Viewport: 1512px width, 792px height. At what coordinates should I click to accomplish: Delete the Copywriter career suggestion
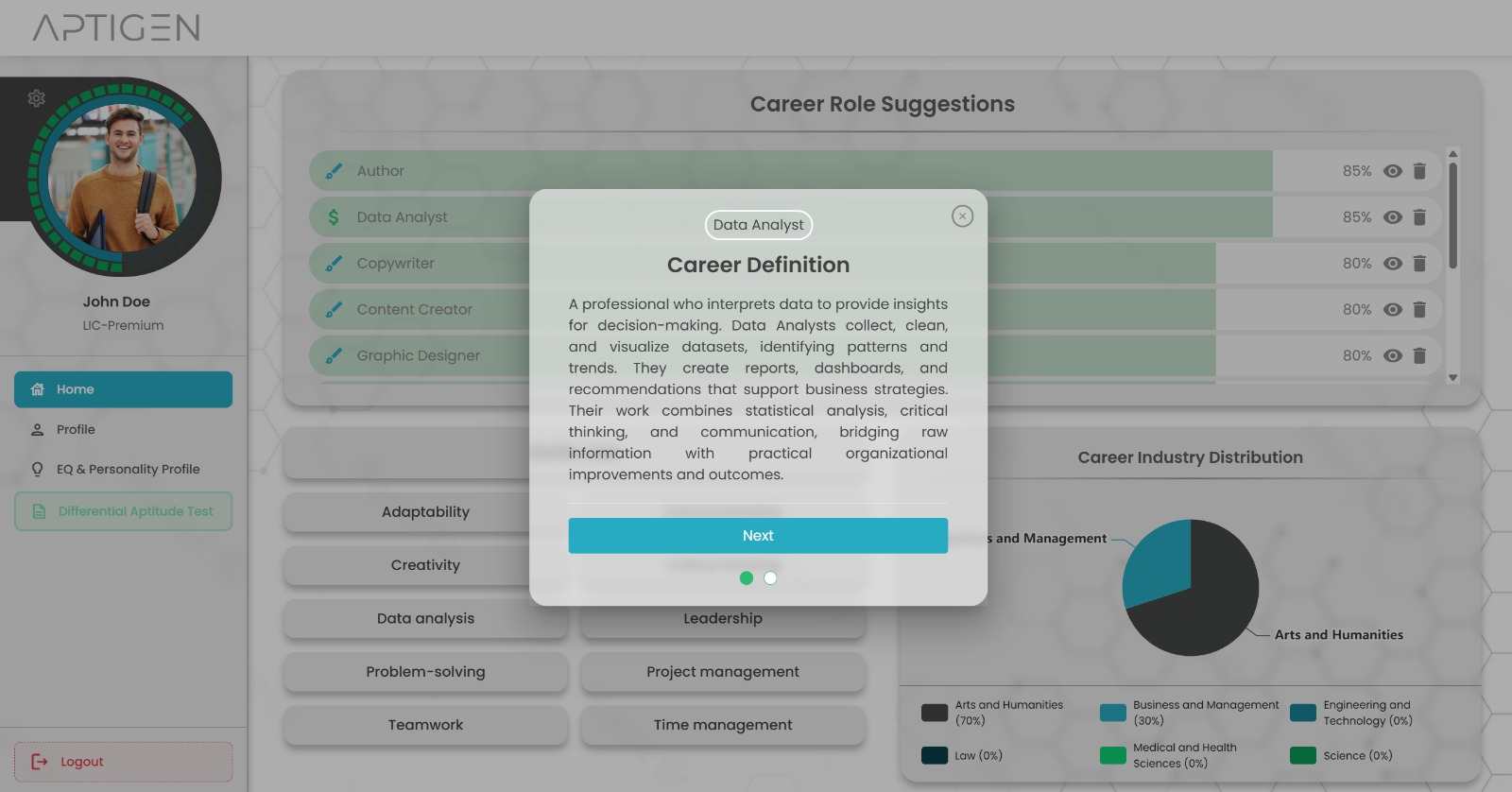pyautogui.click(x=1418, y=264)
